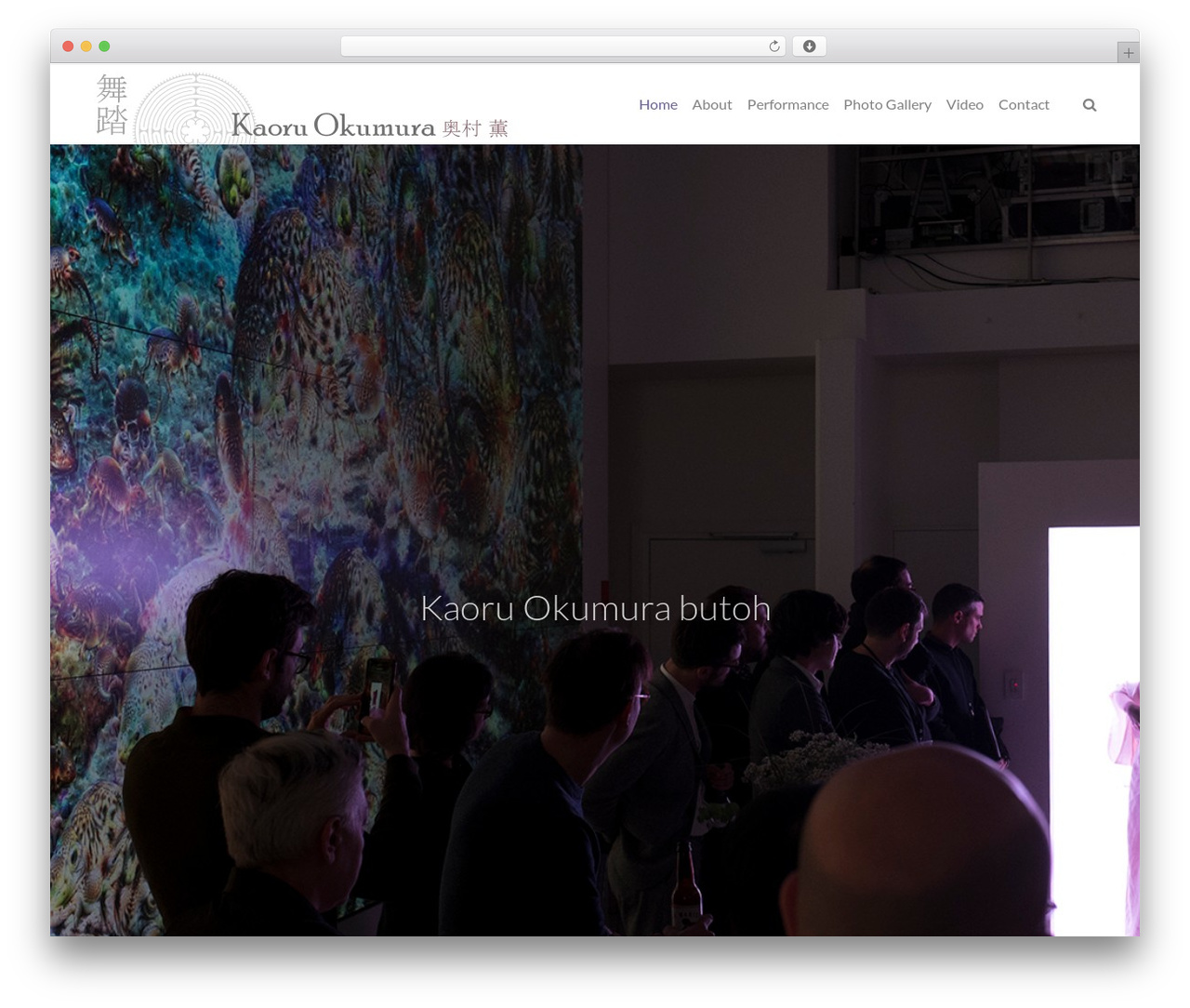Visit the Video page

click(965, 105)
